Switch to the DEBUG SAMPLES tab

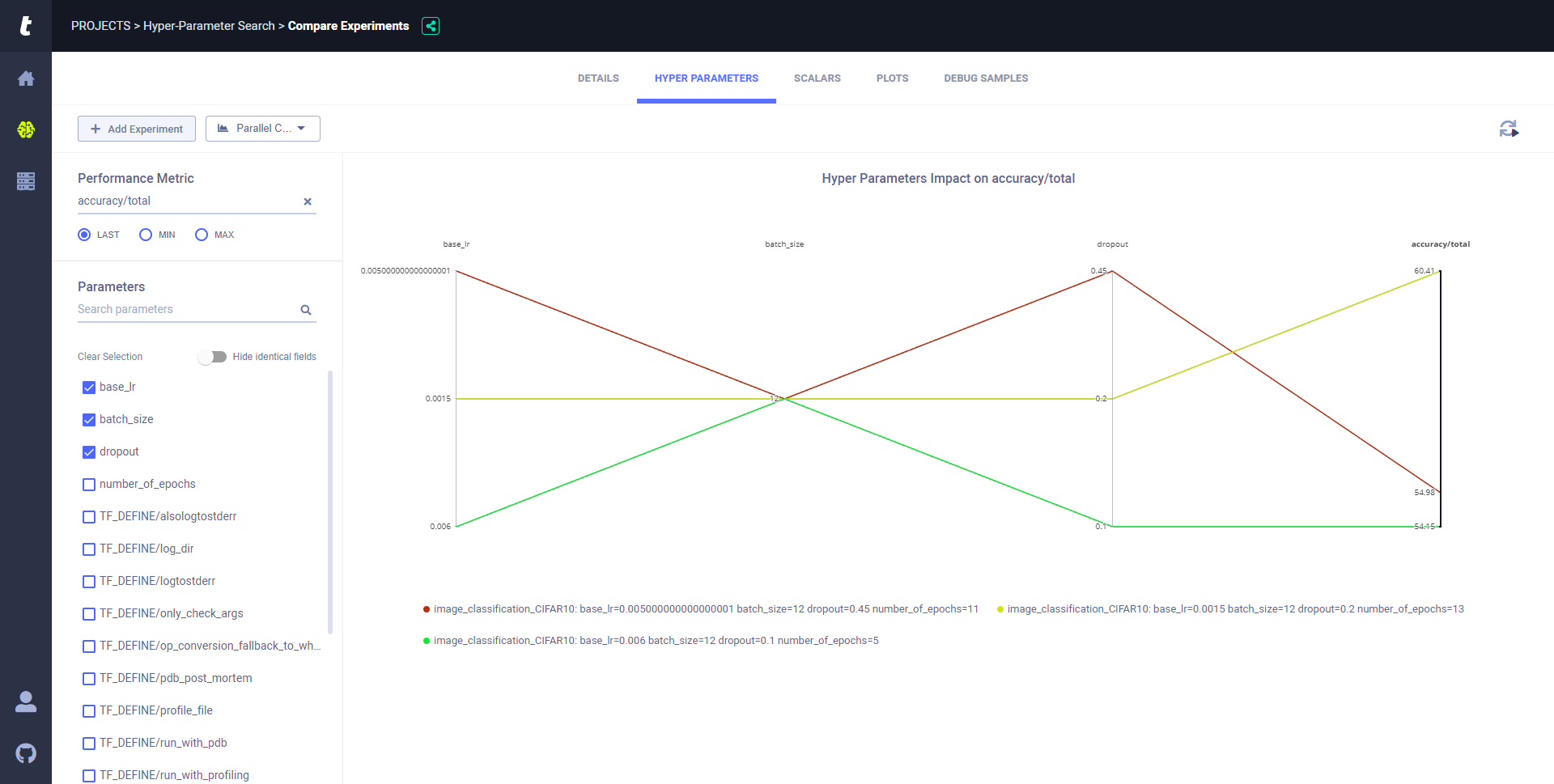pyautogui.click(x=985, y=78)
